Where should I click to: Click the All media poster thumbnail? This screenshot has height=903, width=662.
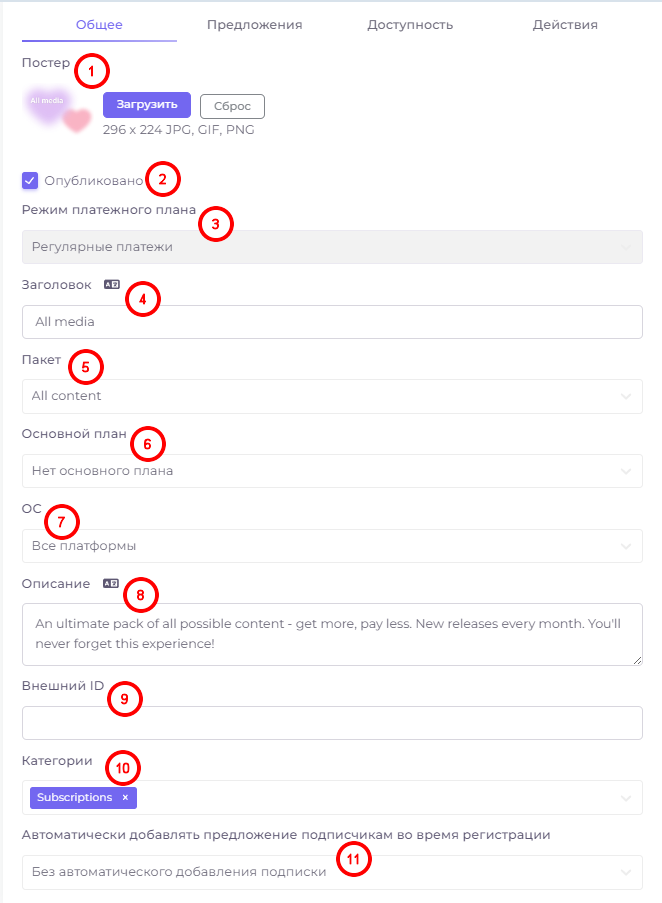click(x=57, y=109)
